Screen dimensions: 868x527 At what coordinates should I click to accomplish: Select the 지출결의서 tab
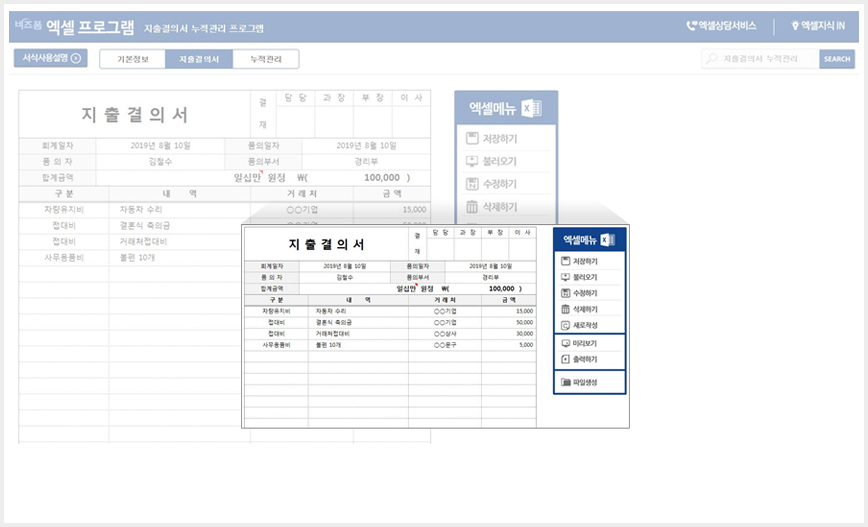pyautogui.click(x=199, y=59)
